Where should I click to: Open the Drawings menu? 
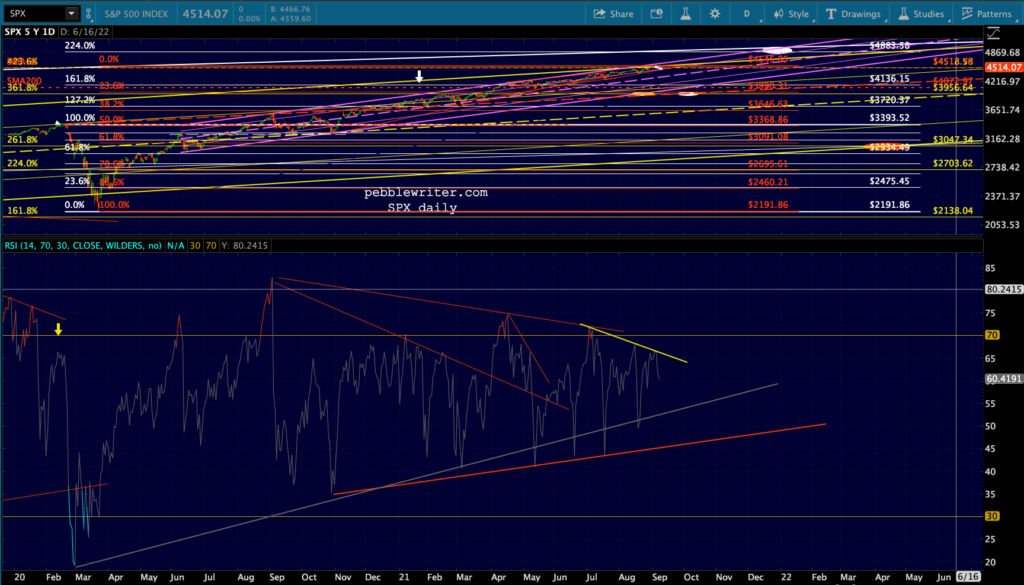coord(853,14)
